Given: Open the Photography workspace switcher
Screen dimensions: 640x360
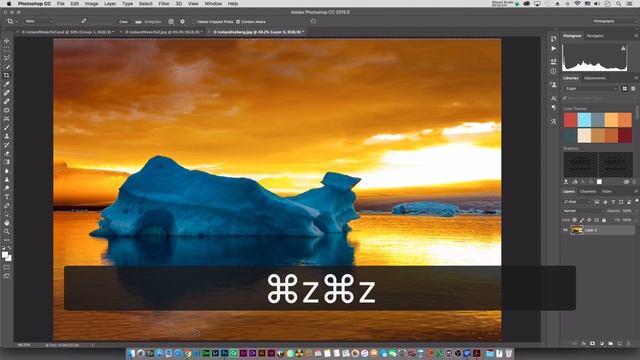Looking at the screenshot, I should [614, 21].
